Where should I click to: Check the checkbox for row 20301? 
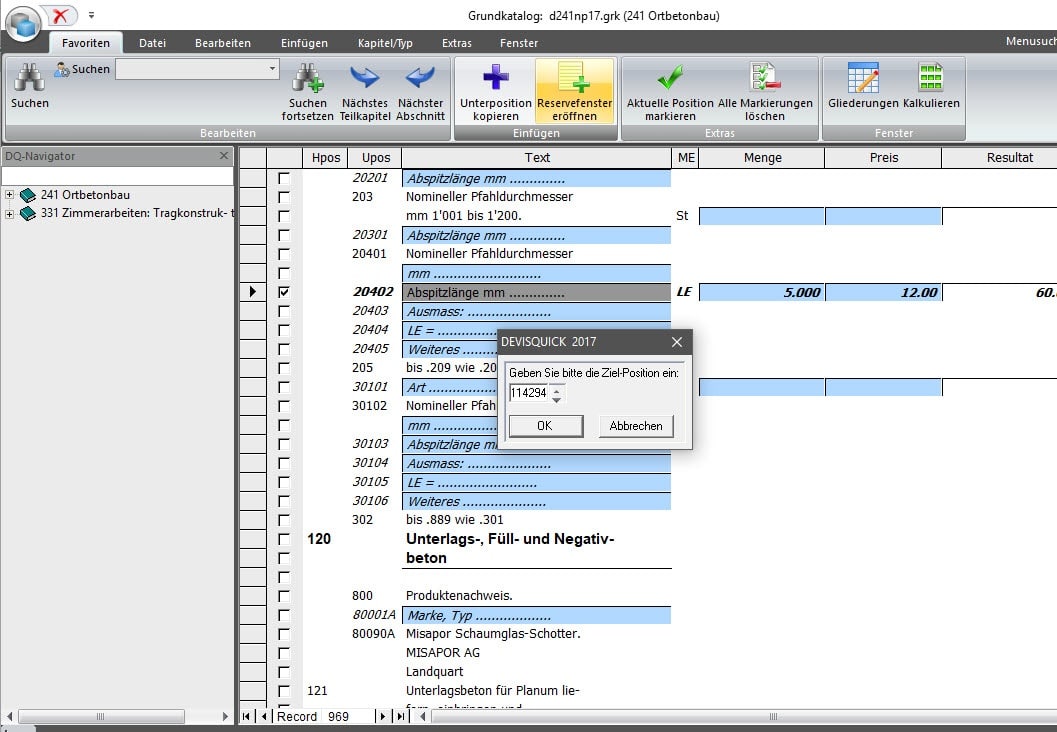pyautogui.click(x=284, y=235)
